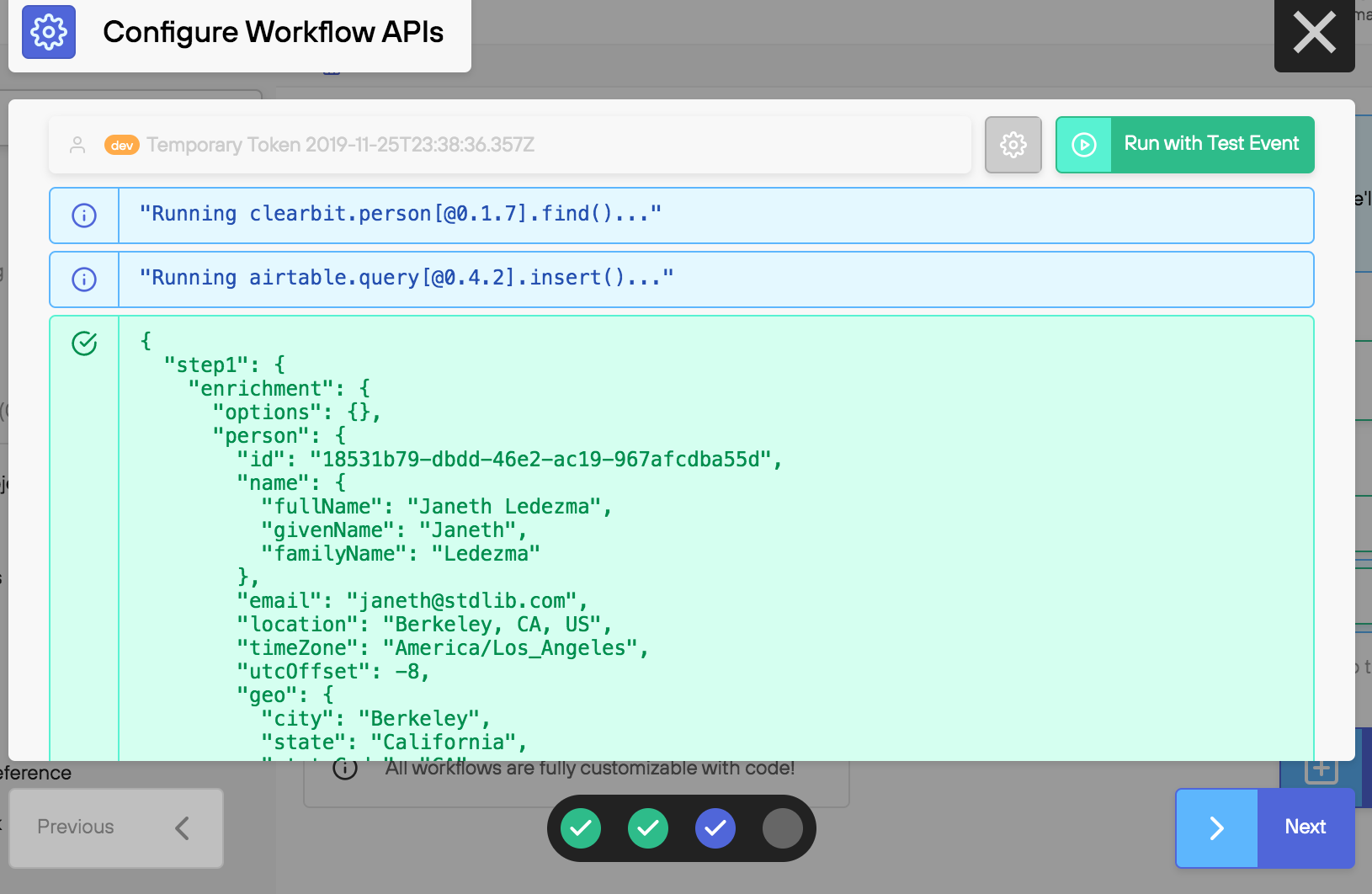This screenshot has height=894, width=1372.
Task: Click the Next button
Action: [1305, 827]
